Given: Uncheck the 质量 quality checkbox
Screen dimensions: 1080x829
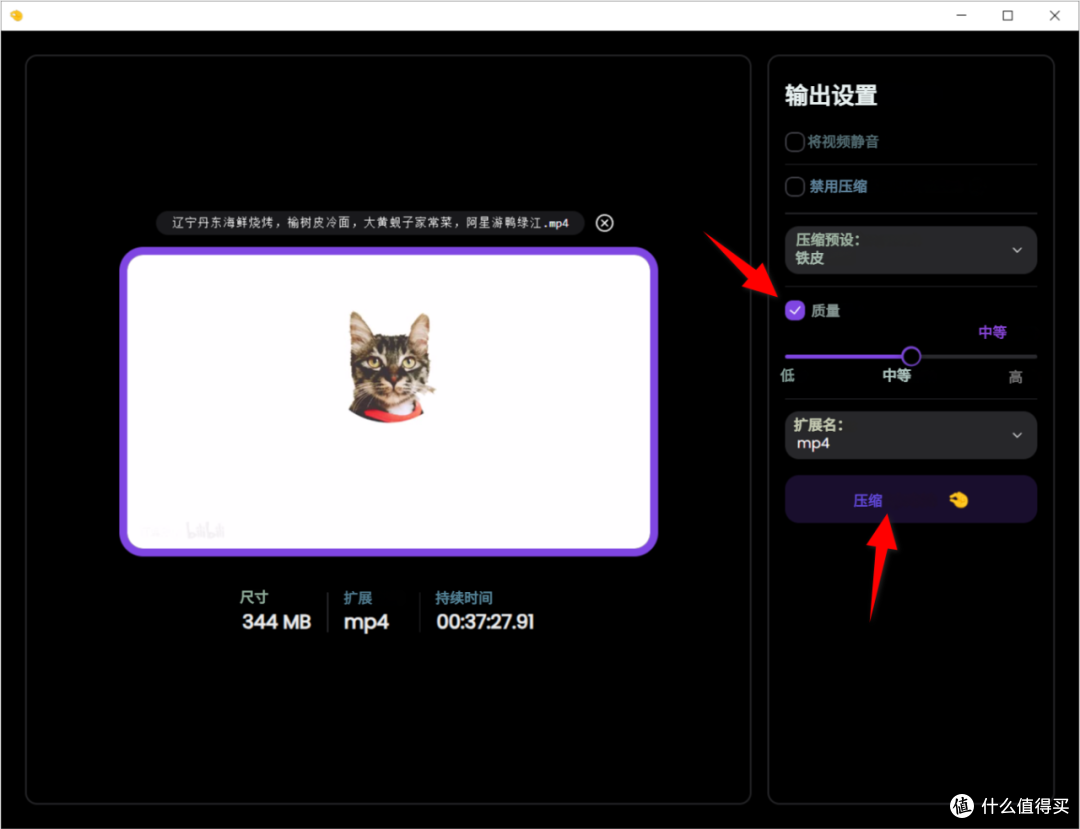Looking at the screenshot, I should click(x=794, y=311).
